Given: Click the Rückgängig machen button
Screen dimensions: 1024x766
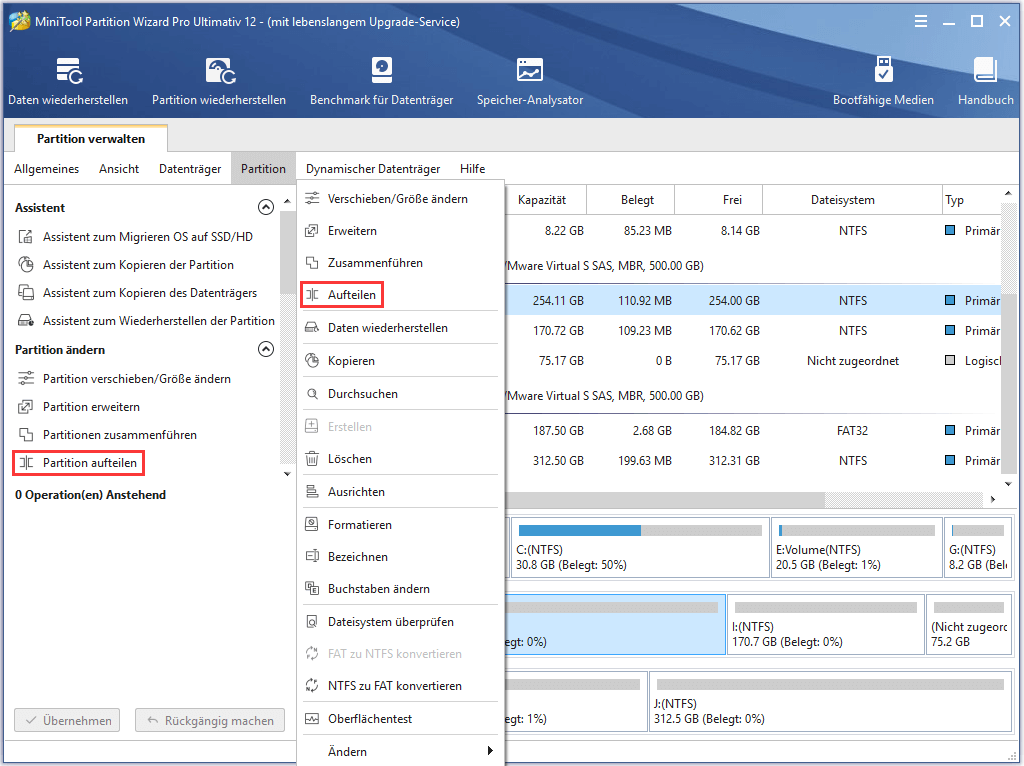Looking at the screenshot, I should pyautogui.click(x=210, y=720).
